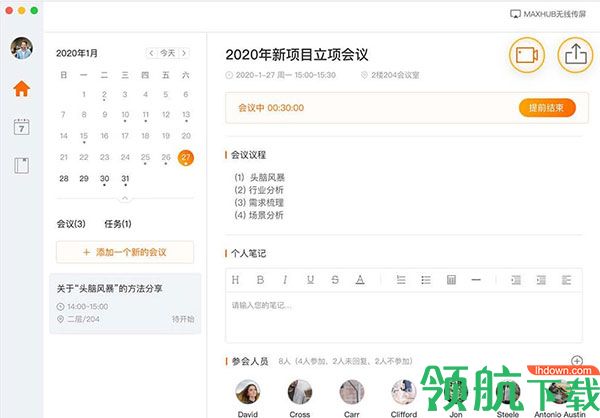
Task: Toggle strikethrough in notes toolbar
Action: [335, 280]
